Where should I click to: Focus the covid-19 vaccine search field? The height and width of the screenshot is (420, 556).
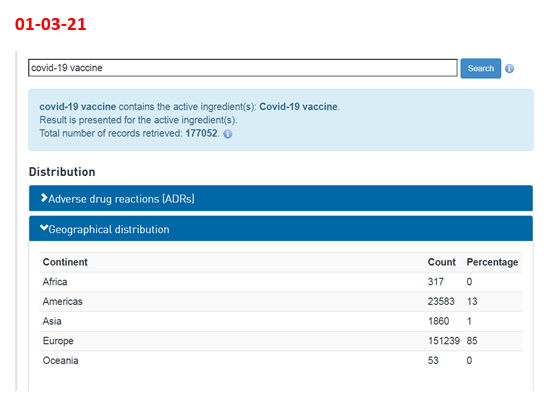point(243,68)
